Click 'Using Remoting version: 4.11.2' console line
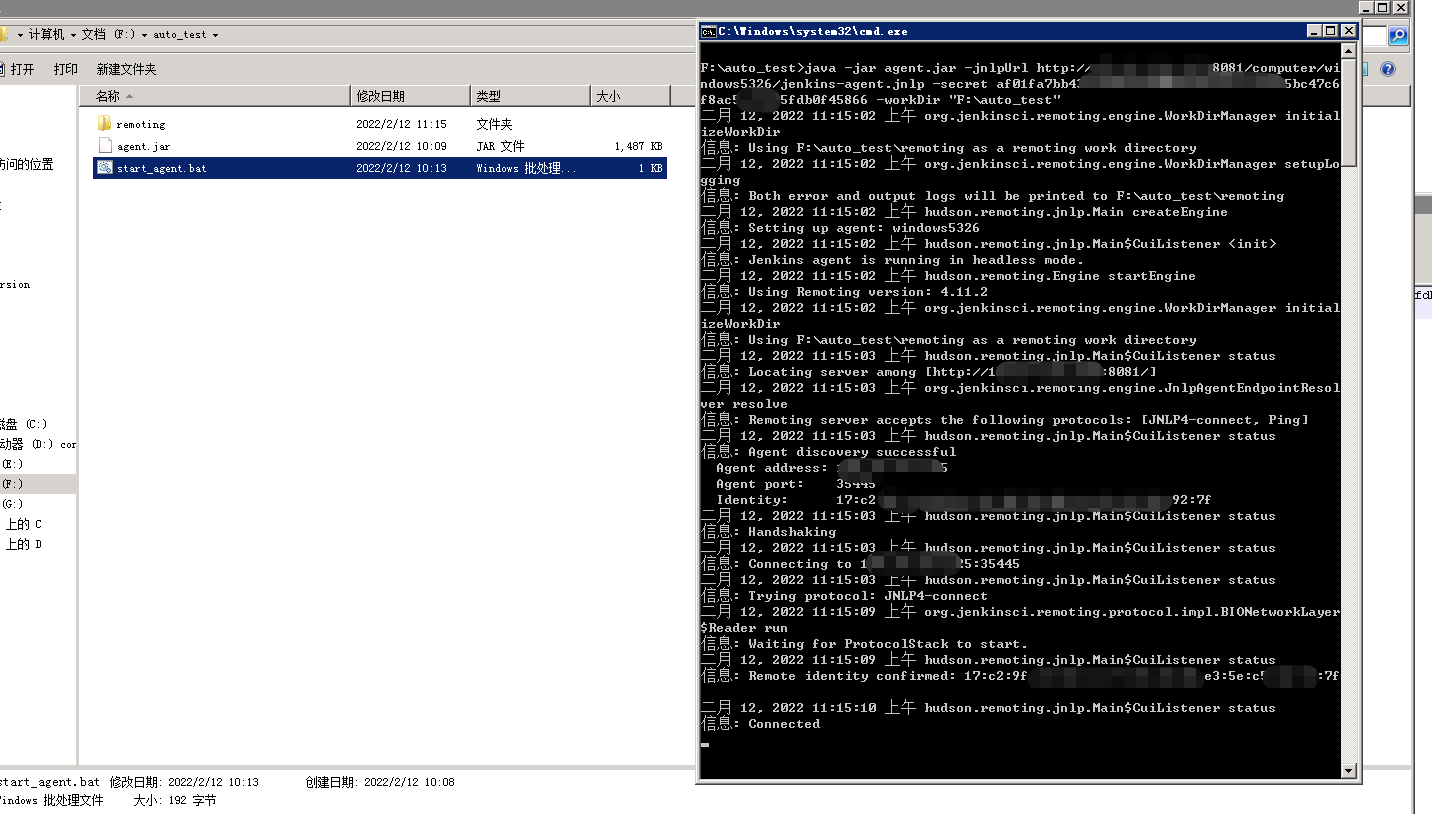This screenshot has width=1432, height=814. pos(845,292)
